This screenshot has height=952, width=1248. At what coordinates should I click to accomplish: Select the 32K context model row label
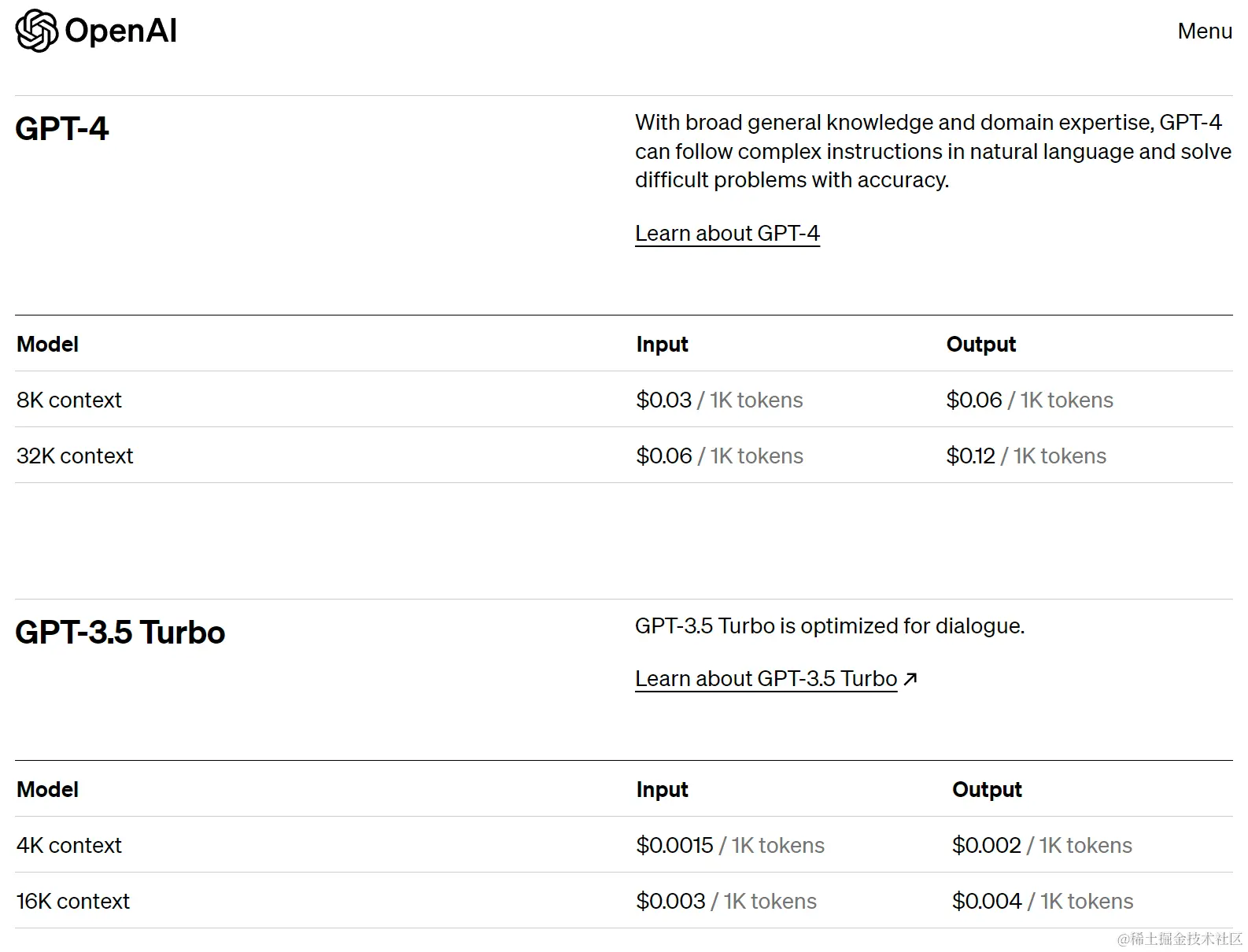point(75,456)
